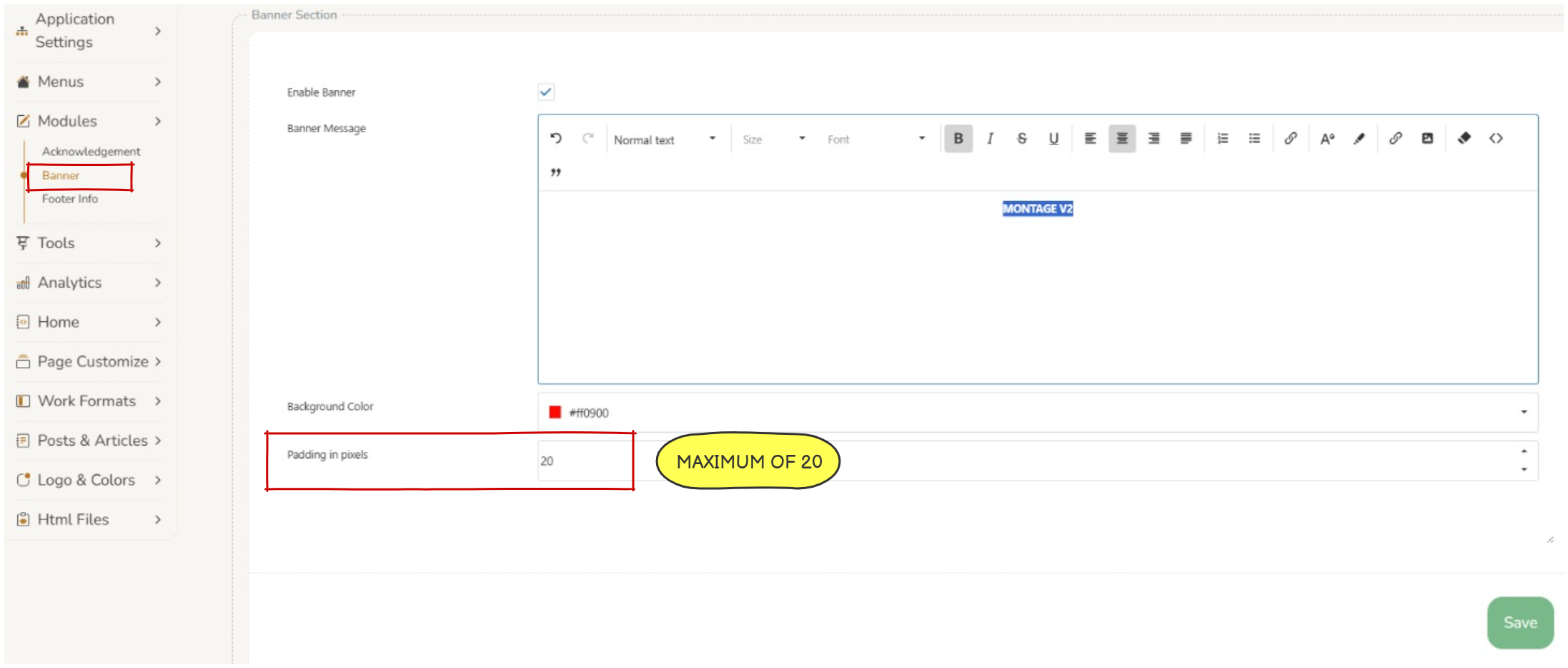Open the Font dropdown

[x=875, y=139]
